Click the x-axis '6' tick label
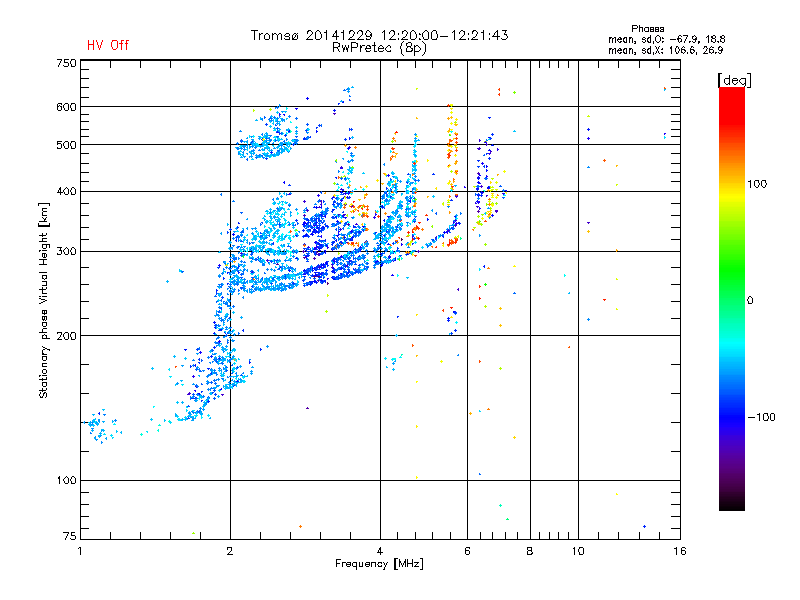 click(467, 551)
